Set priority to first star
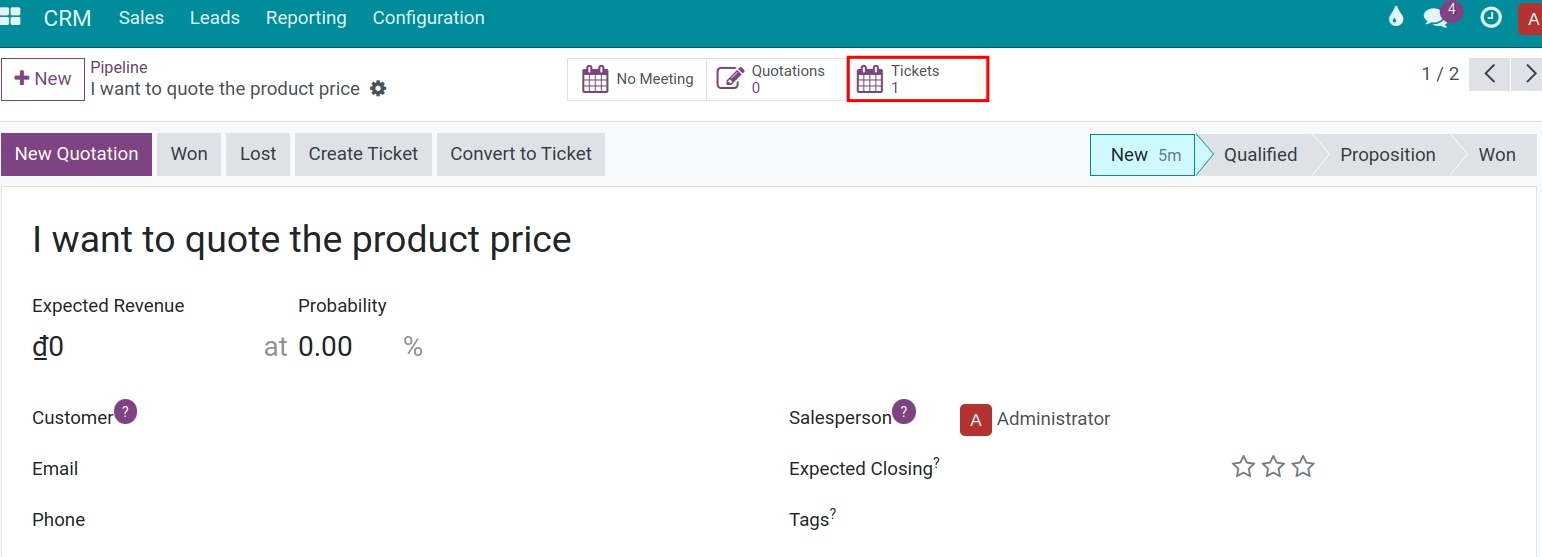 1243,466
